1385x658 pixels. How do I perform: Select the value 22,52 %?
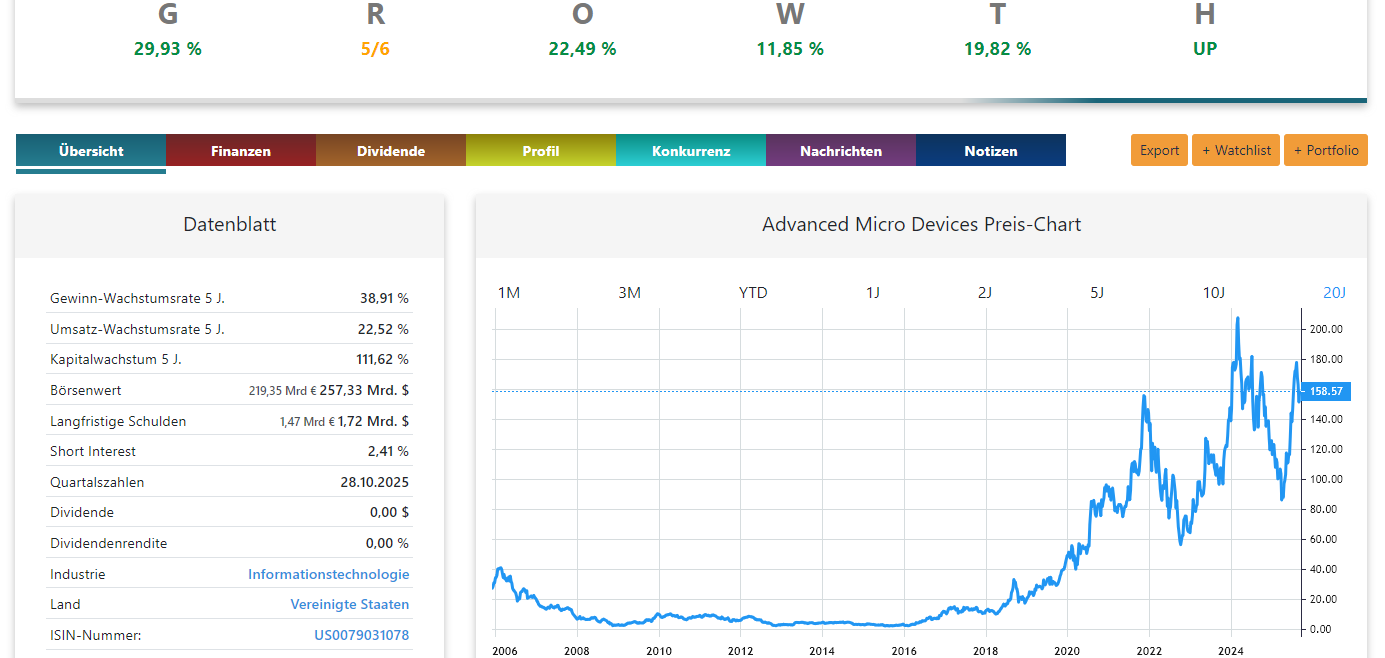pos(384,329)
